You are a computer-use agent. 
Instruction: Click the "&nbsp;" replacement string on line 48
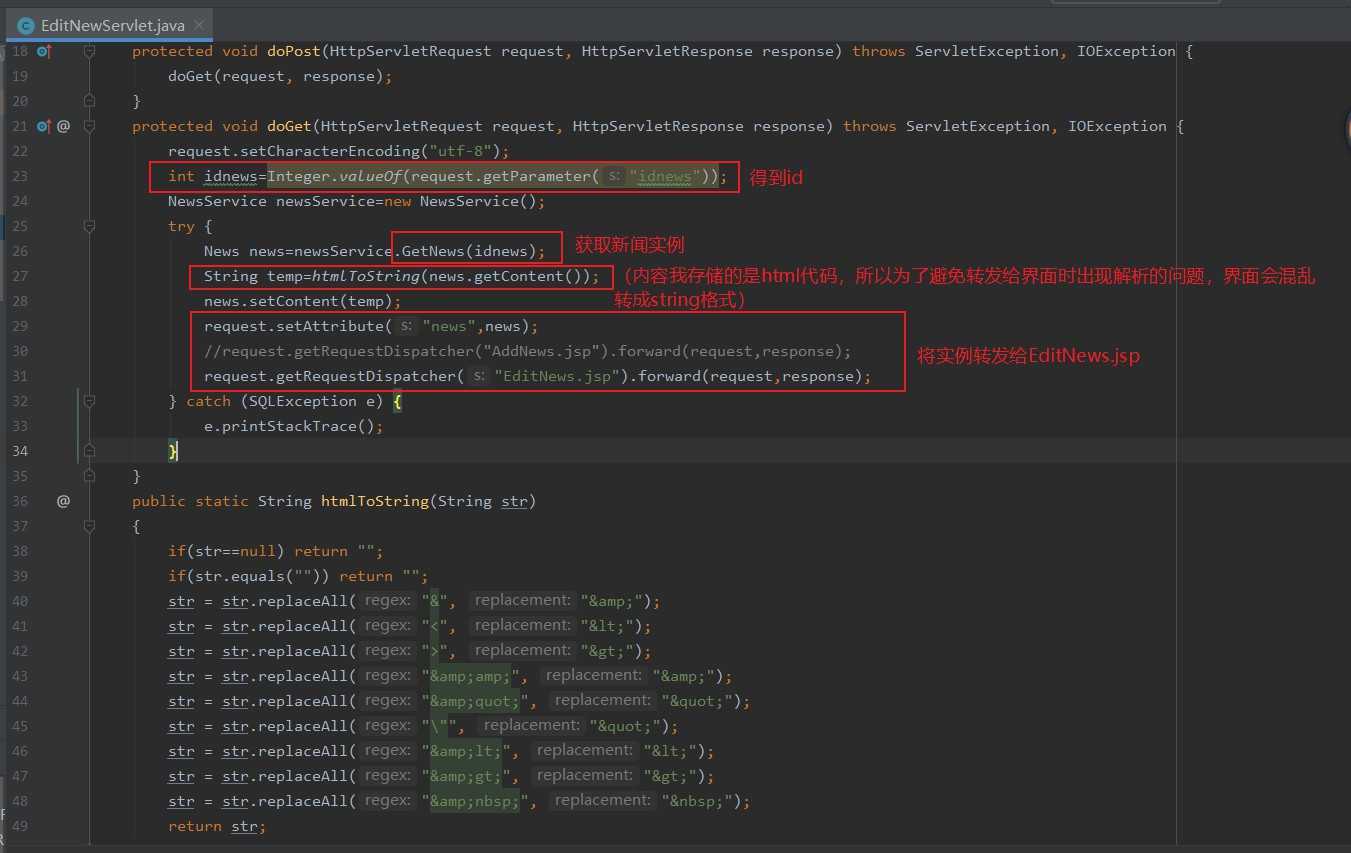pos(697,801)
